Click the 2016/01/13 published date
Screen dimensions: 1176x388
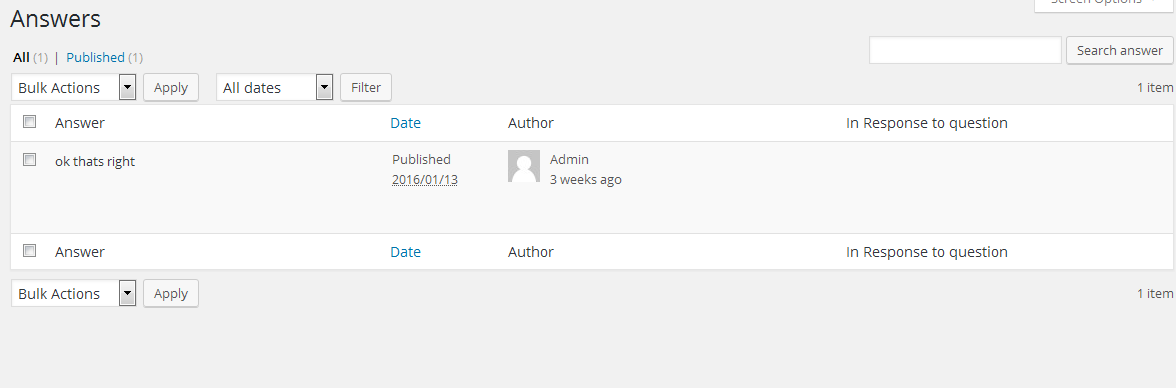[x=424, y=179]
